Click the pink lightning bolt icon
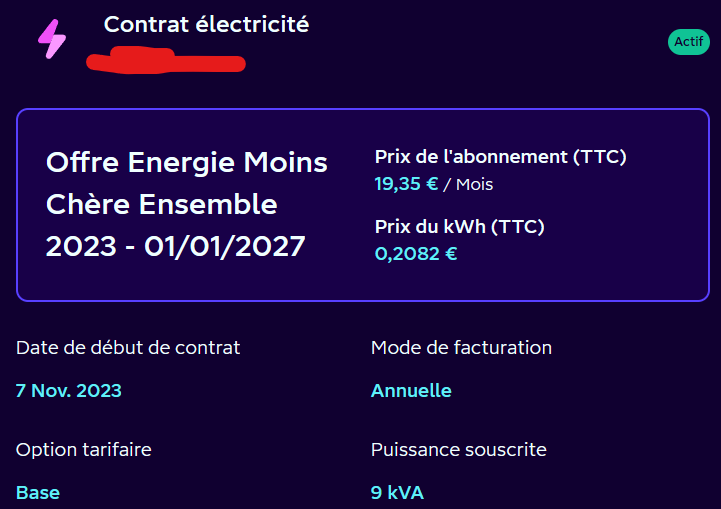 51,39
